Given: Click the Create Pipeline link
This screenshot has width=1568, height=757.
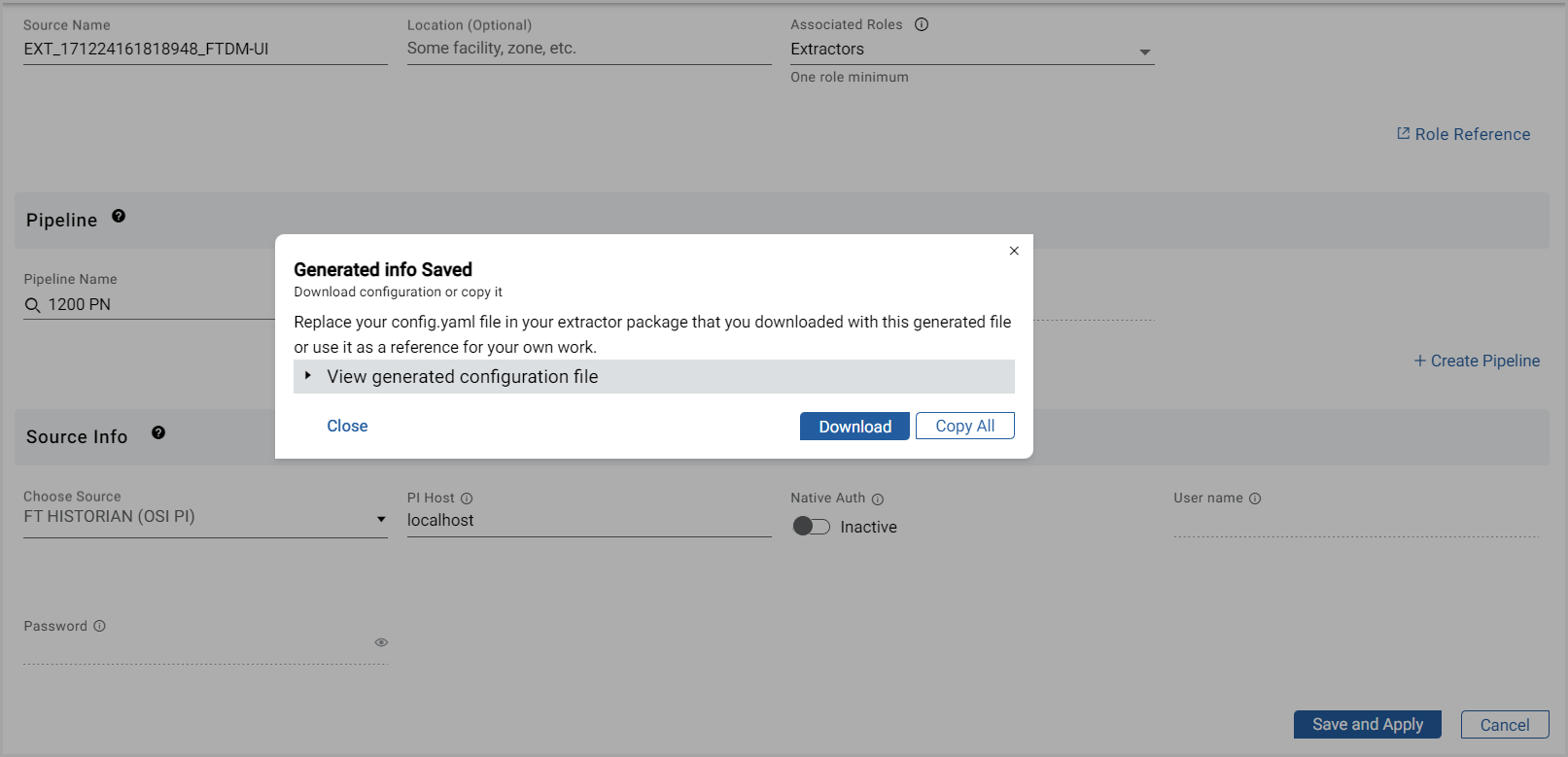Looking at the screenshot, I should 1477,361.
